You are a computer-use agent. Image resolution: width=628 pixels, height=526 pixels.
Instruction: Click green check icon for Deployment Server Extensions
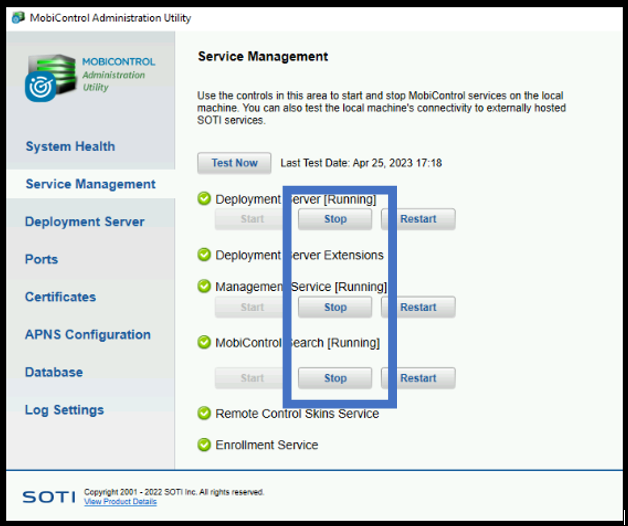205,255
